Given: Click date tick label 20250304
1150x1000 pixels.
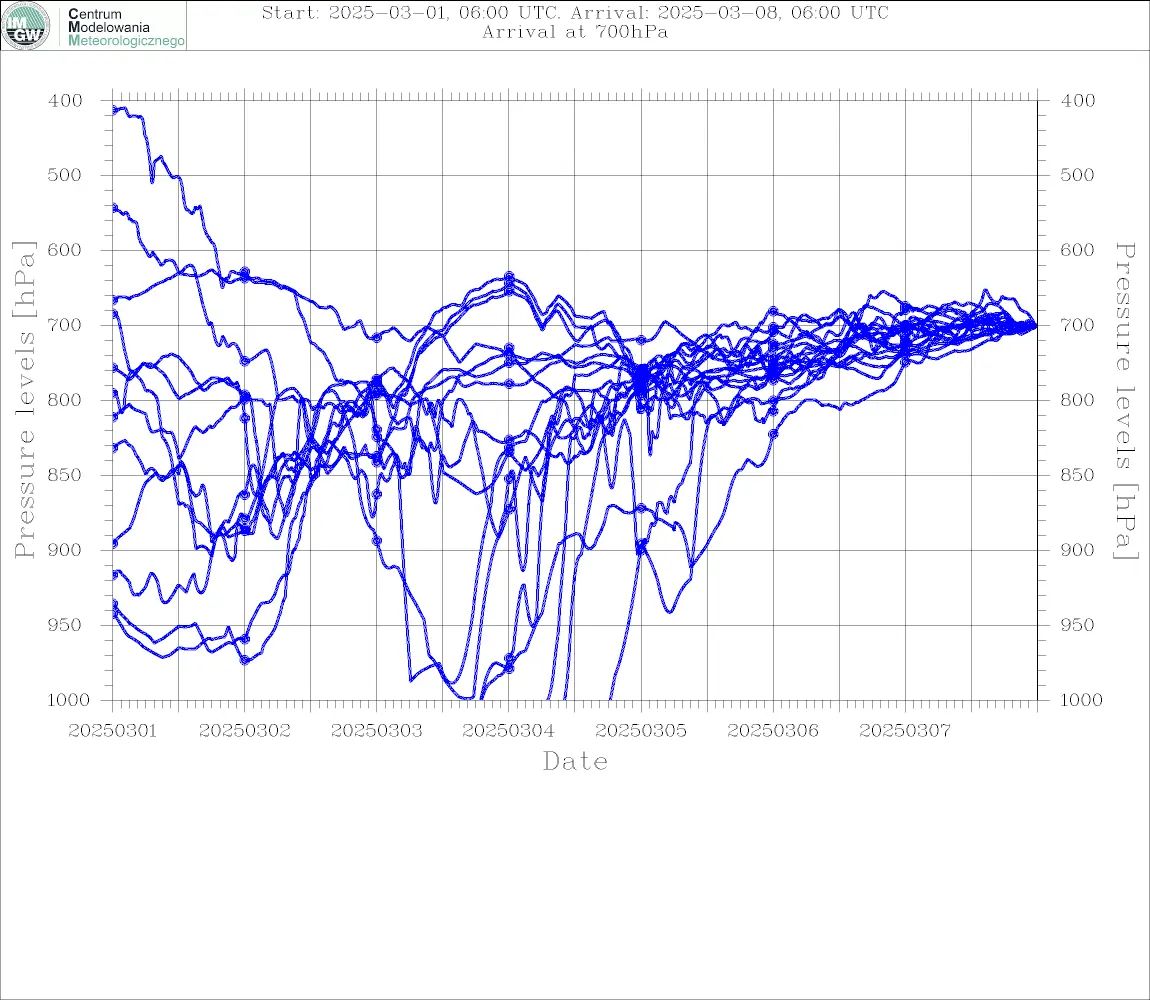Looking at the screenshot, I should coord(509,731).
